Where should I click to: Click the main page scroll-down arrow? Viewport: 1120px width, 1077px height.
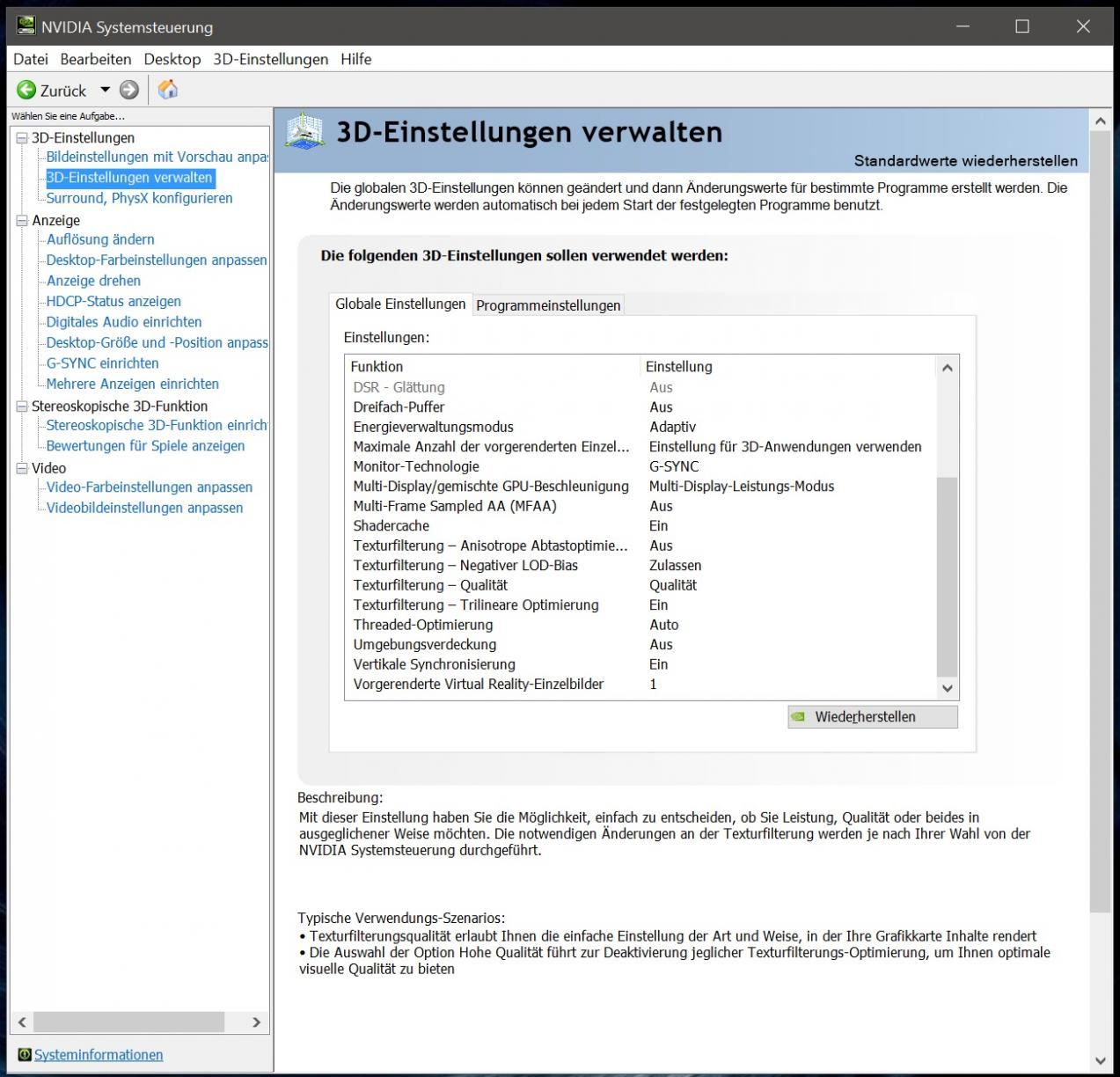[x=1101, y=1061]
